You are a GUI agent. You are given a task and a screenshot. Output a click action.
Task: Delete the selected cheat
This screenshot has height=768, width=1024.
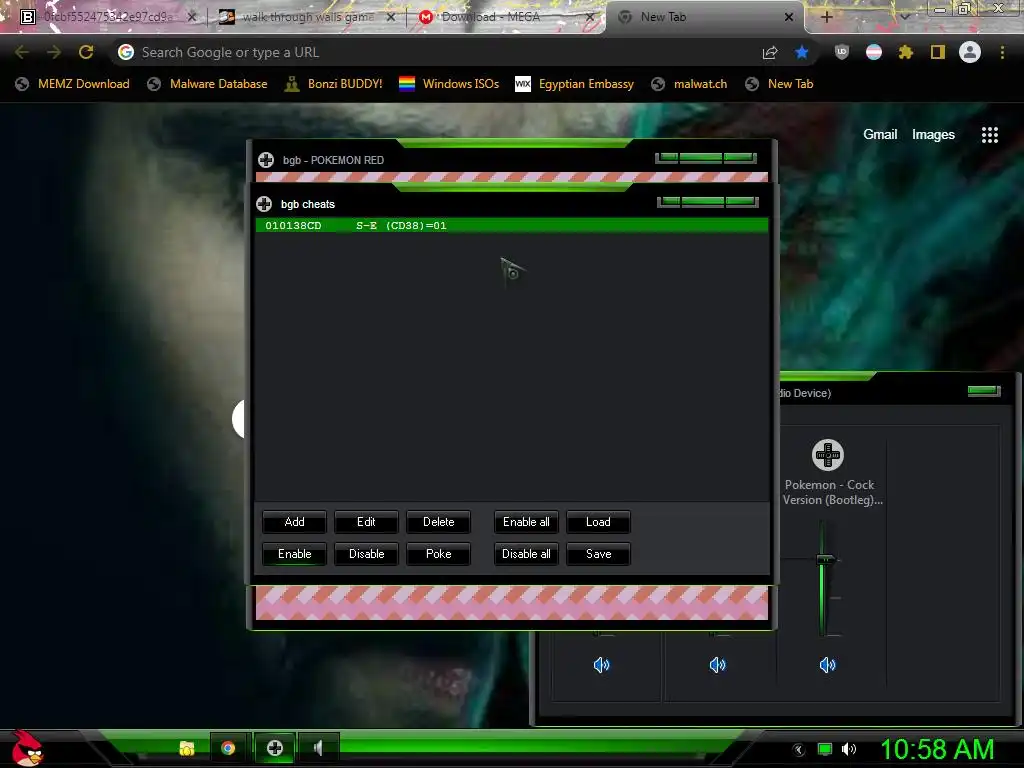click(438, 522)
